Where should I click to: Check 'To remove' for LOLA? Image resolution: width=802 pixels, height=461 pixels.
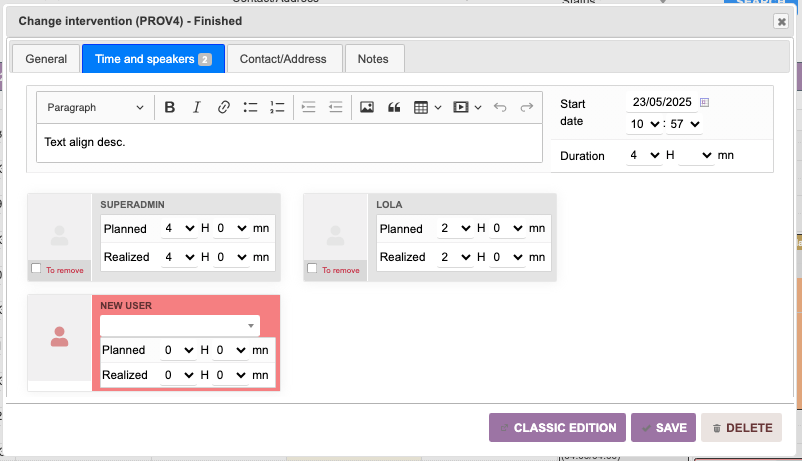tap(313, 268)
